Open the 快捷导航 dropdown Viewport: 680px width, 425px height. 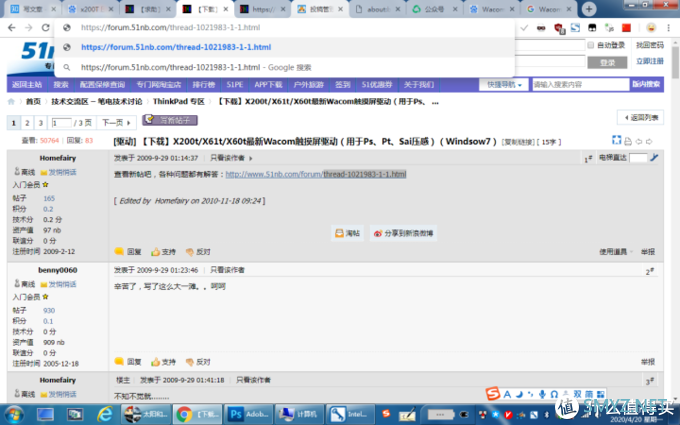503,85
